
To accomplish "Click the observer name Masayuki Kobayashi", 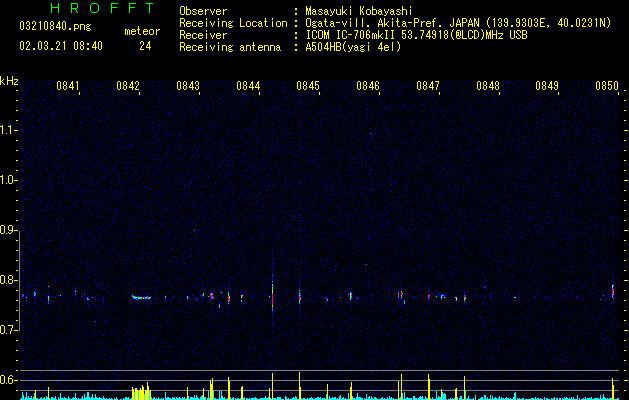I will pos(359,11).
